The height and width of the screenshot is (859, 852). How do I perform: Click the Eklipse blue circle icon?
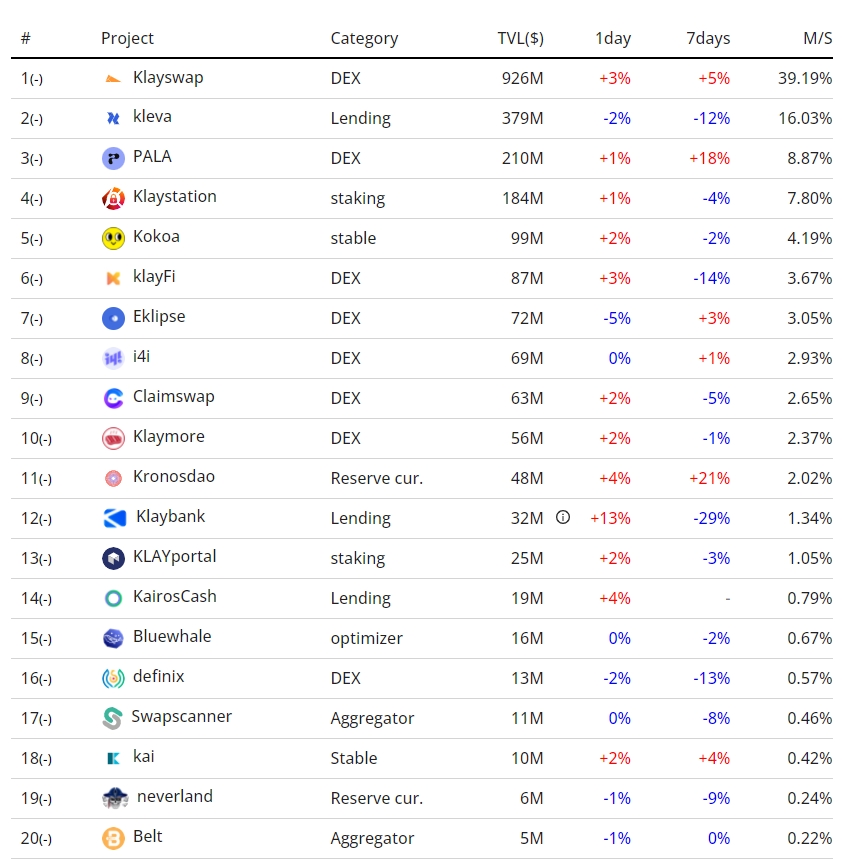click(x=113, y=318)
